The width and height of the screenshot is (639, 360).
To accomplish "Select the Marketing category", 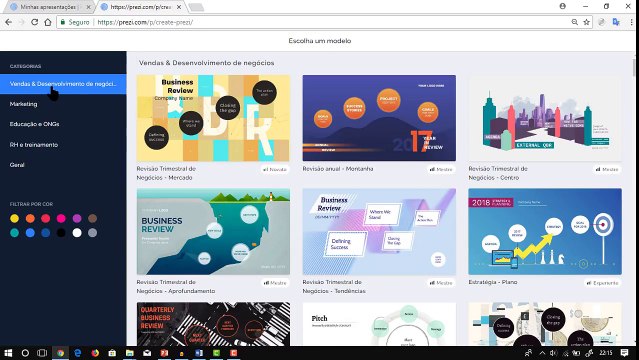I will click(x=24, y=104).
